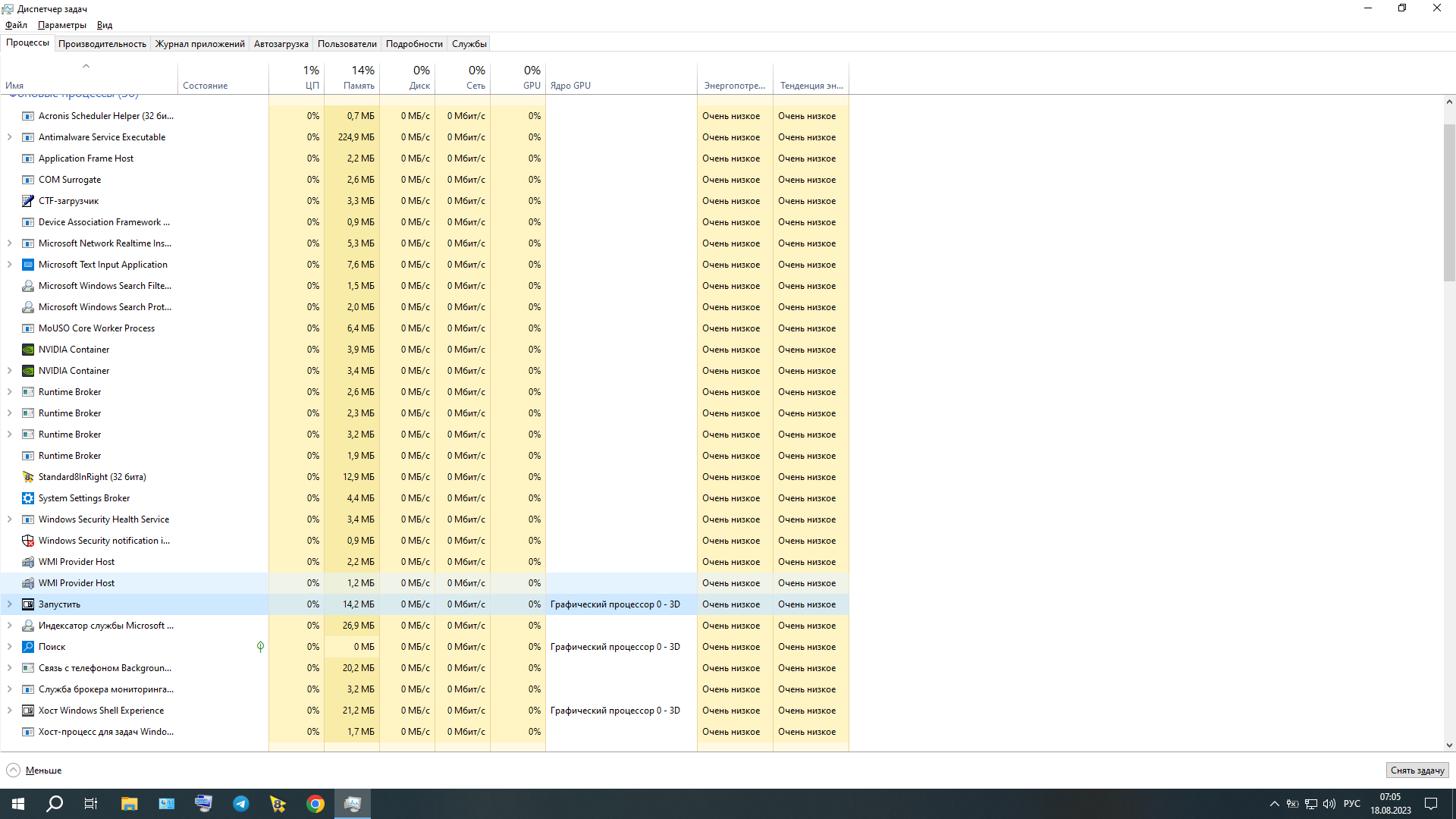The width and height of the screenshot is (1456, 819).
Task: Open the Файл menu
Action: tap(16, 25)
